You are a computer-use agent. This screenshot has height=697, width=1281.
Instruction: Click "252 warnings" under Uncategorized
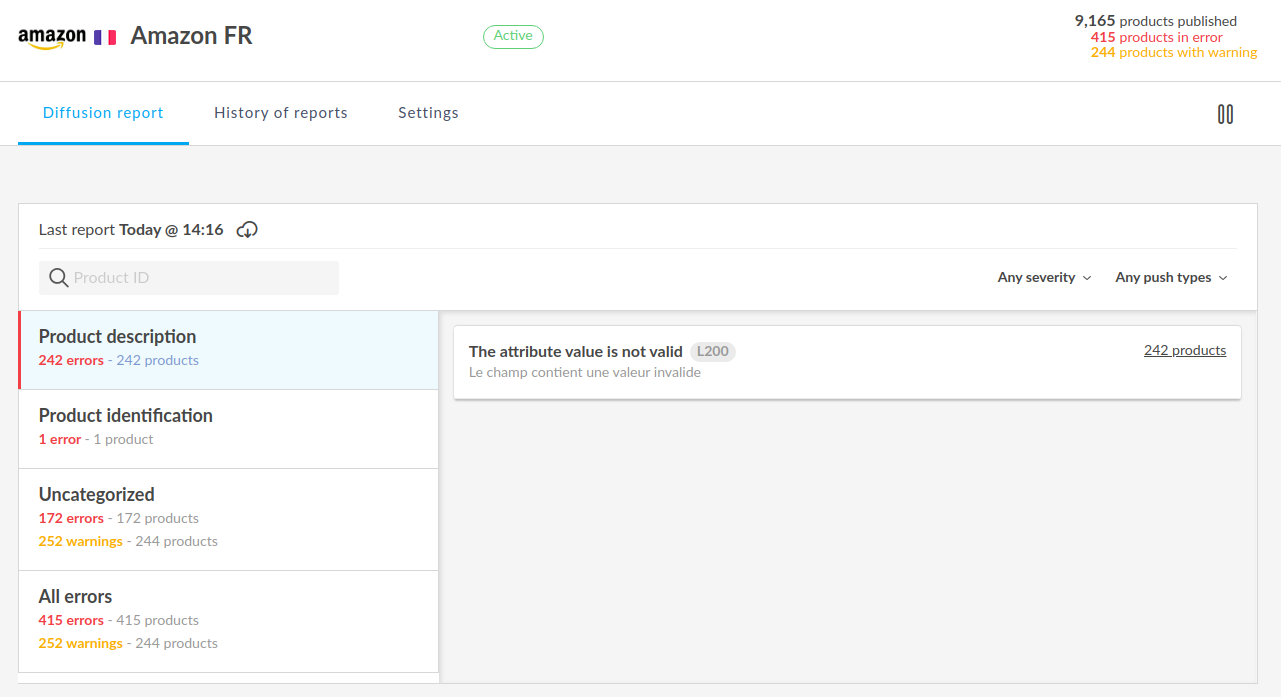tap(81, 542)
